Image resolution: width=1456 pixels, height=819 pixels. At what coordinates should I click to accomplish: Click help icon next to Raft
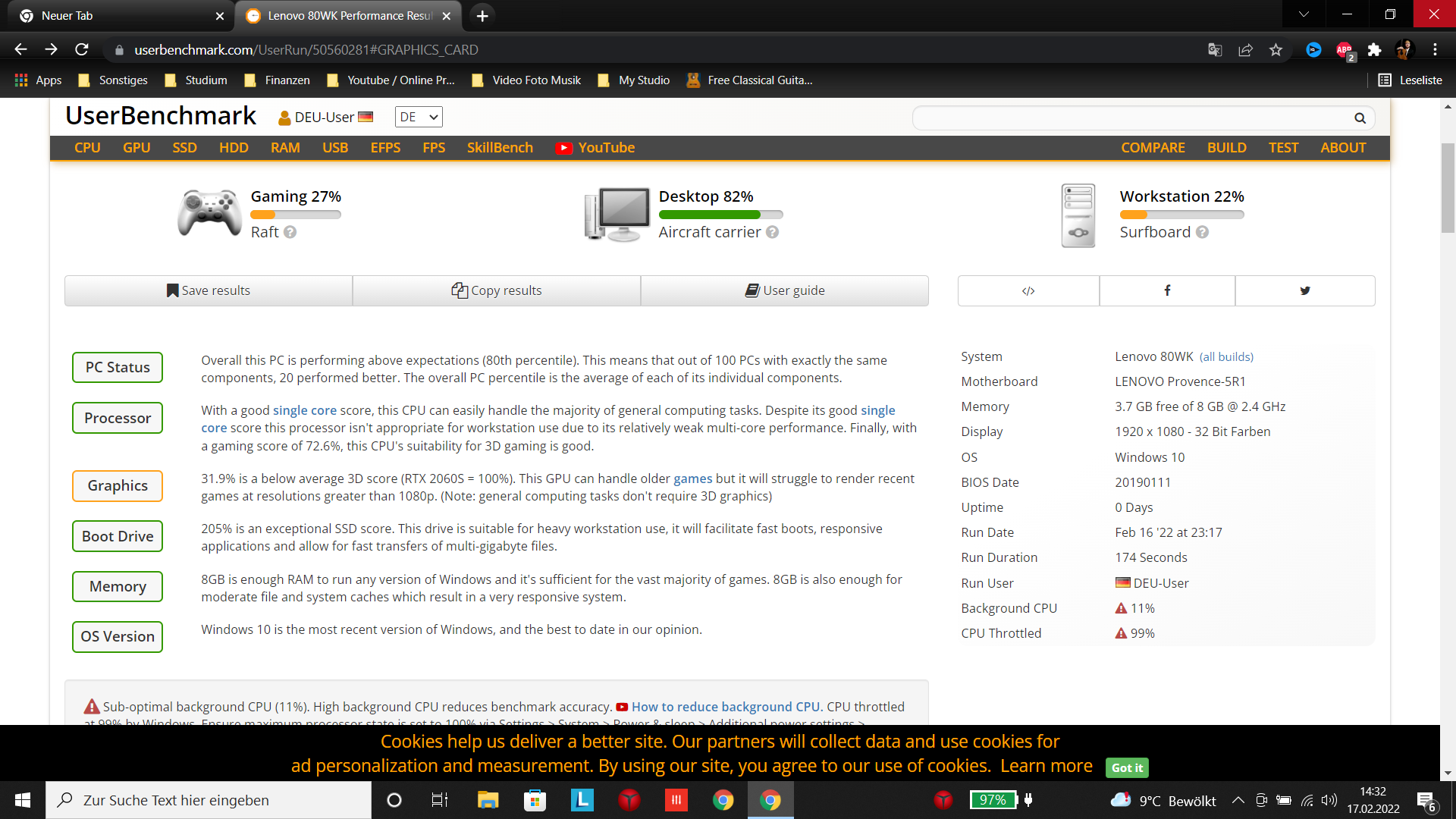click(290, 232)
